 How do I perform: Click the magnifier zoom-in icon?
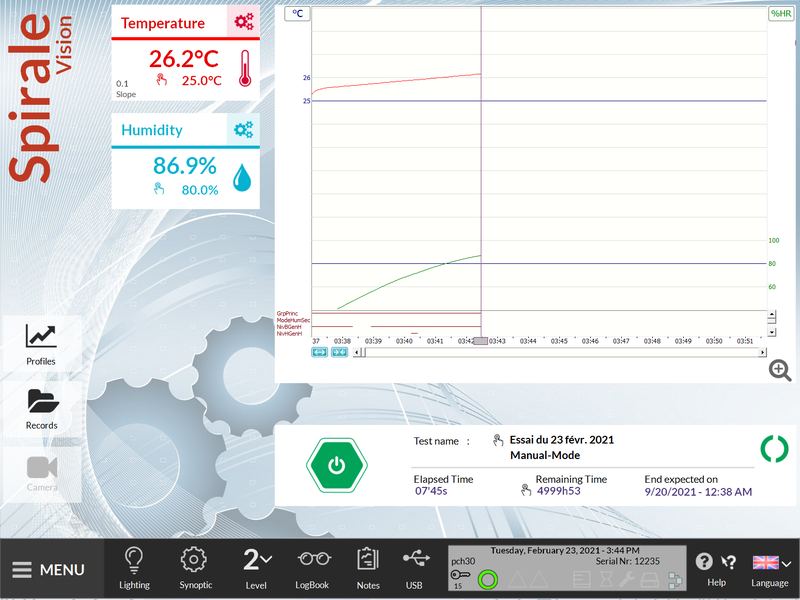pyautogui.click(x=780, y=371)
